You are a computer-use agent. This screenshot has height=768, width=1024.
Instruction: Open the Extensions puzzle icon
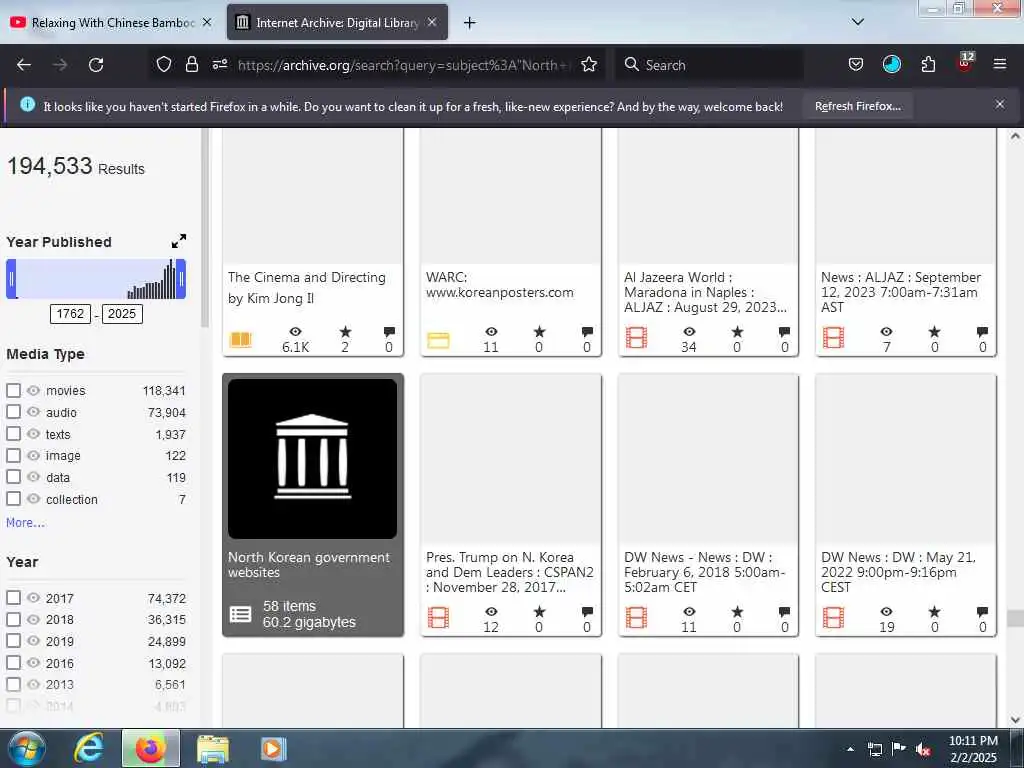[928, 64]
